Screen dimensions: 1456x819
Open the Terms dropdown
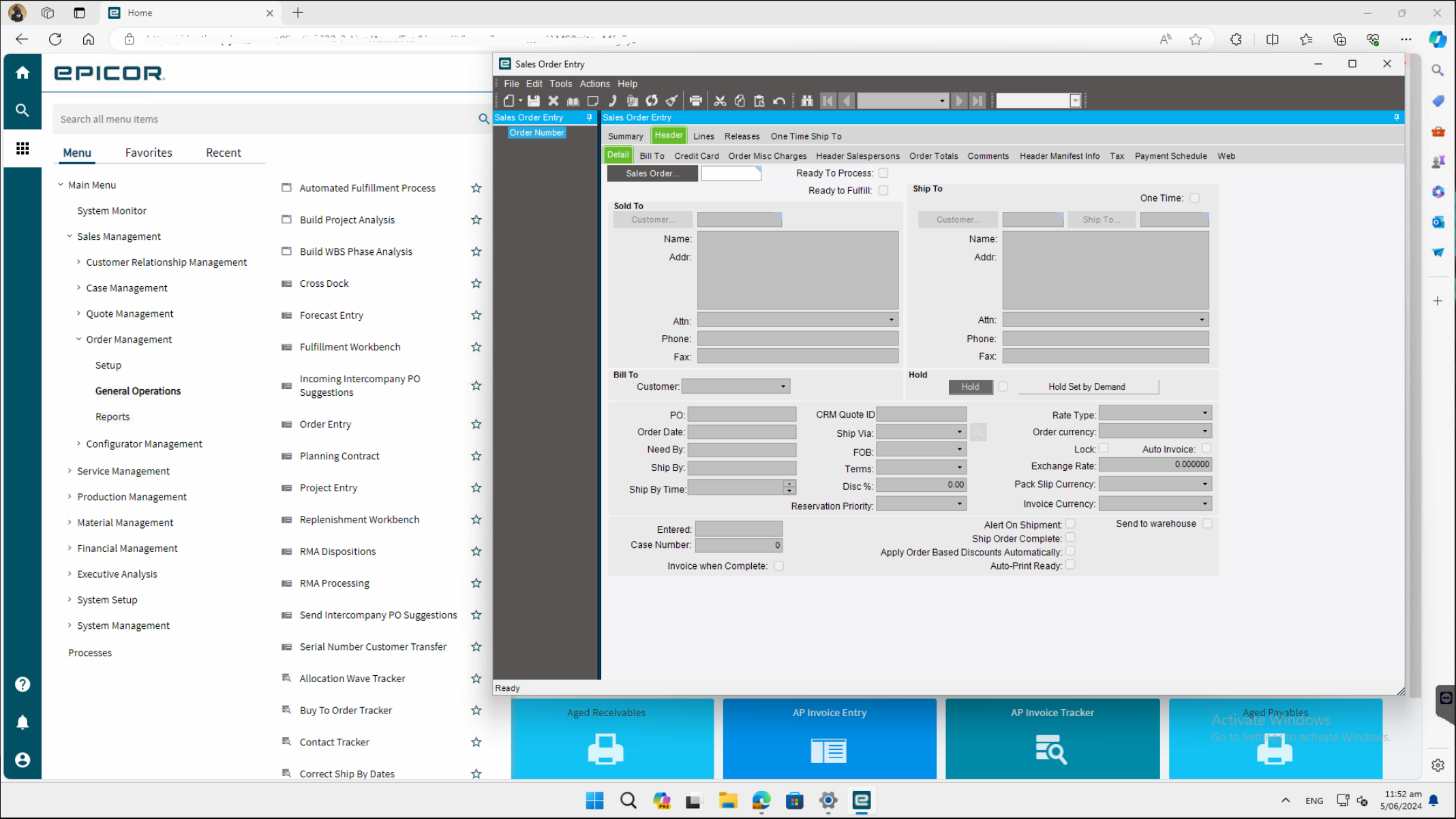(959, 467)
